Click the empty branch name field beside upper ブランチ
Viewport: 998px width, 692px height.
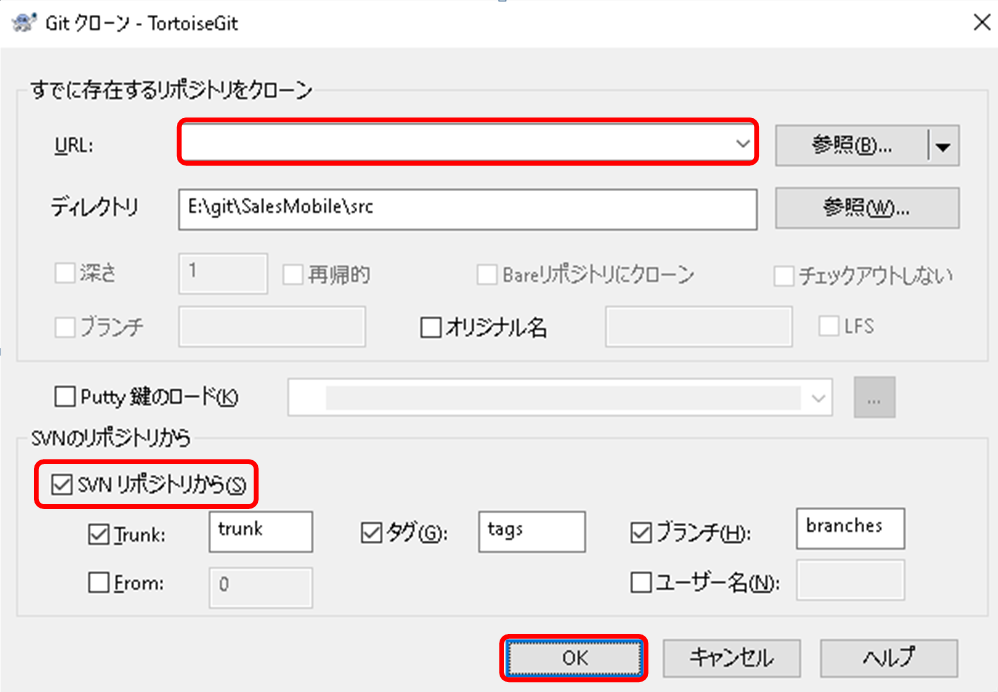click(x=272, y=327)
